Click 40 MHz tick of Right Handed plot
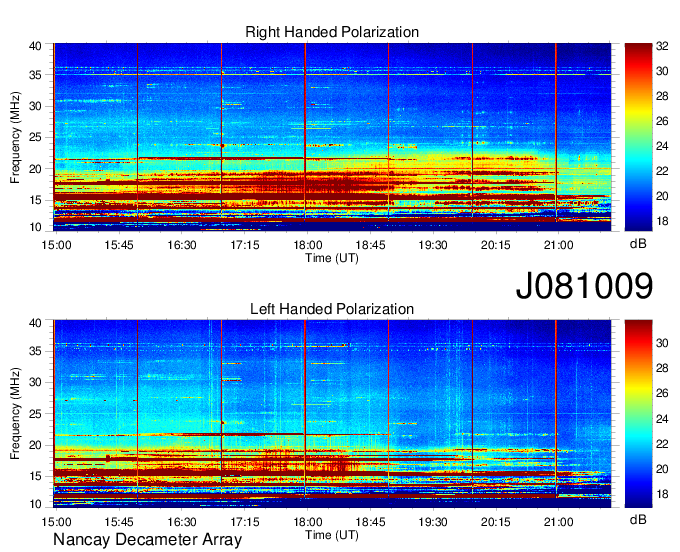 point(35,46)
